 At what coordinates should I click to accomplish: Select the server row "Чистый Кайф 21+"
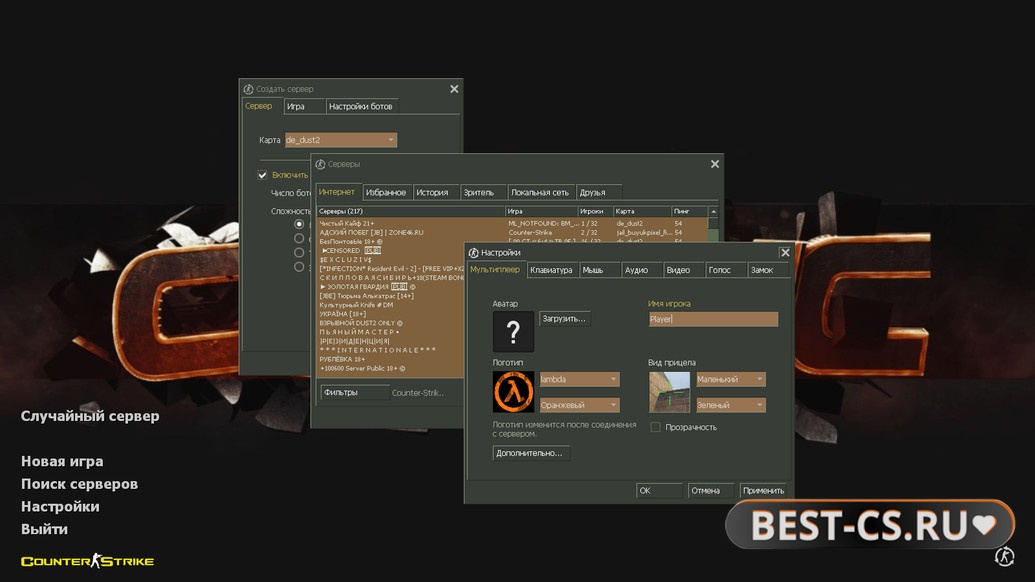pyautogui.click(x=512, y=224)
